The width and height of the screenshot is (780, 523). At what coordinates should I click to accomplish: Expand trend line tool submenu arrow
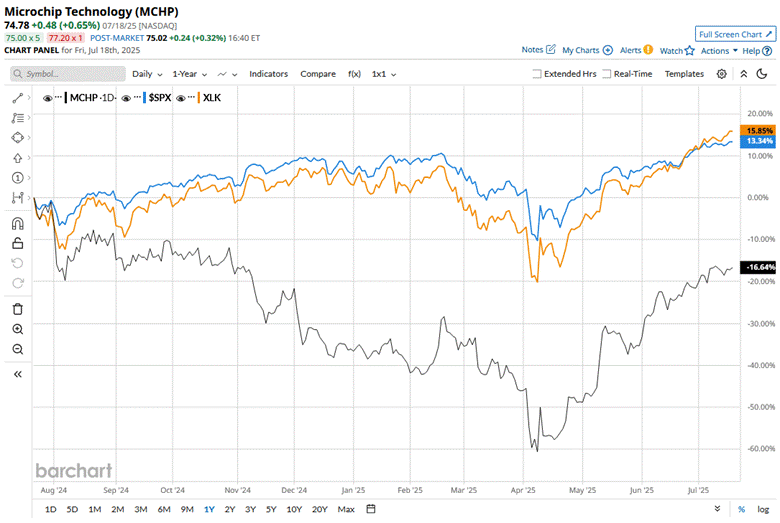[x=29, y=98]
